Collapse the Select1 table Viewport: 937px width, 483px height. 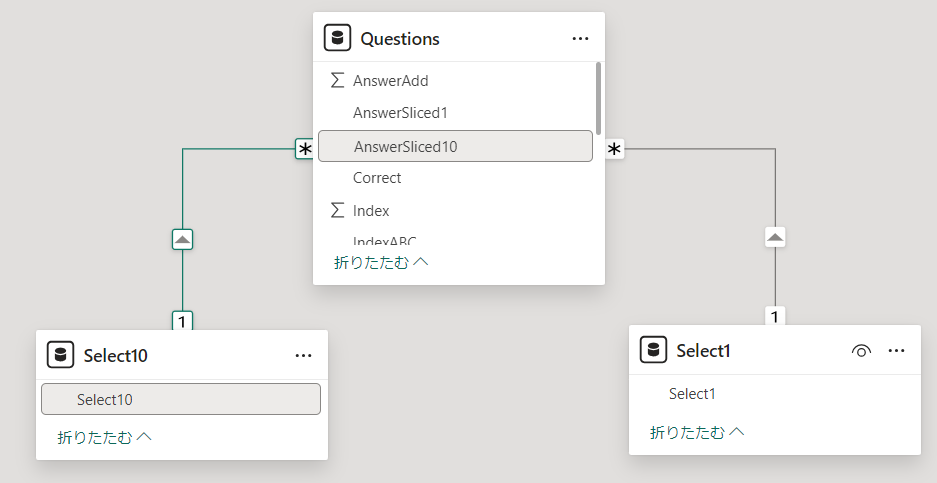(697, 432)
